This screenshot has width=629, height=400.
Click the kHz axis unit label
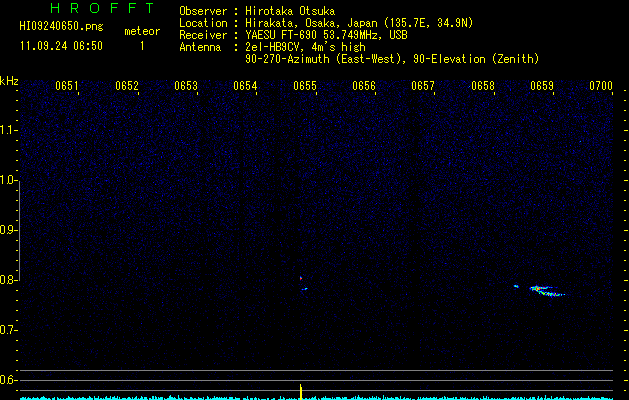[x=9, y=81]
